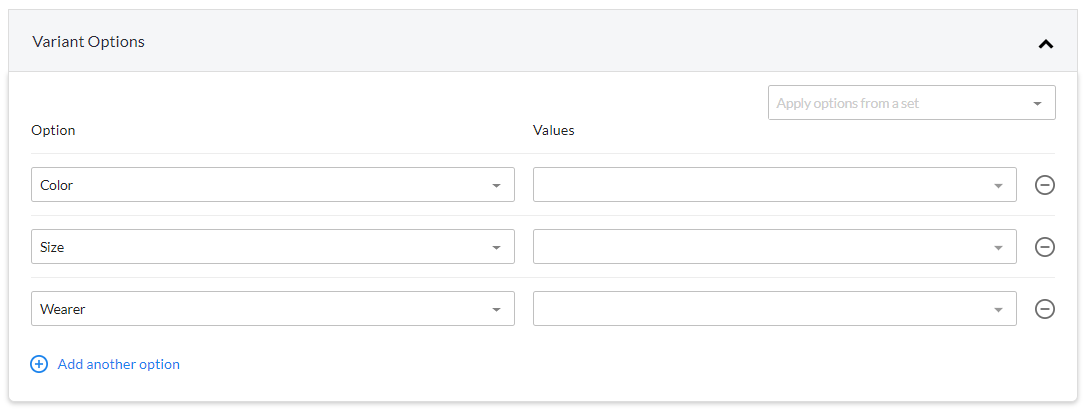Open the Apply options from a set dropdown
Image resolution: width=1087 pixels, height=411 pixels.
[912, 103]
